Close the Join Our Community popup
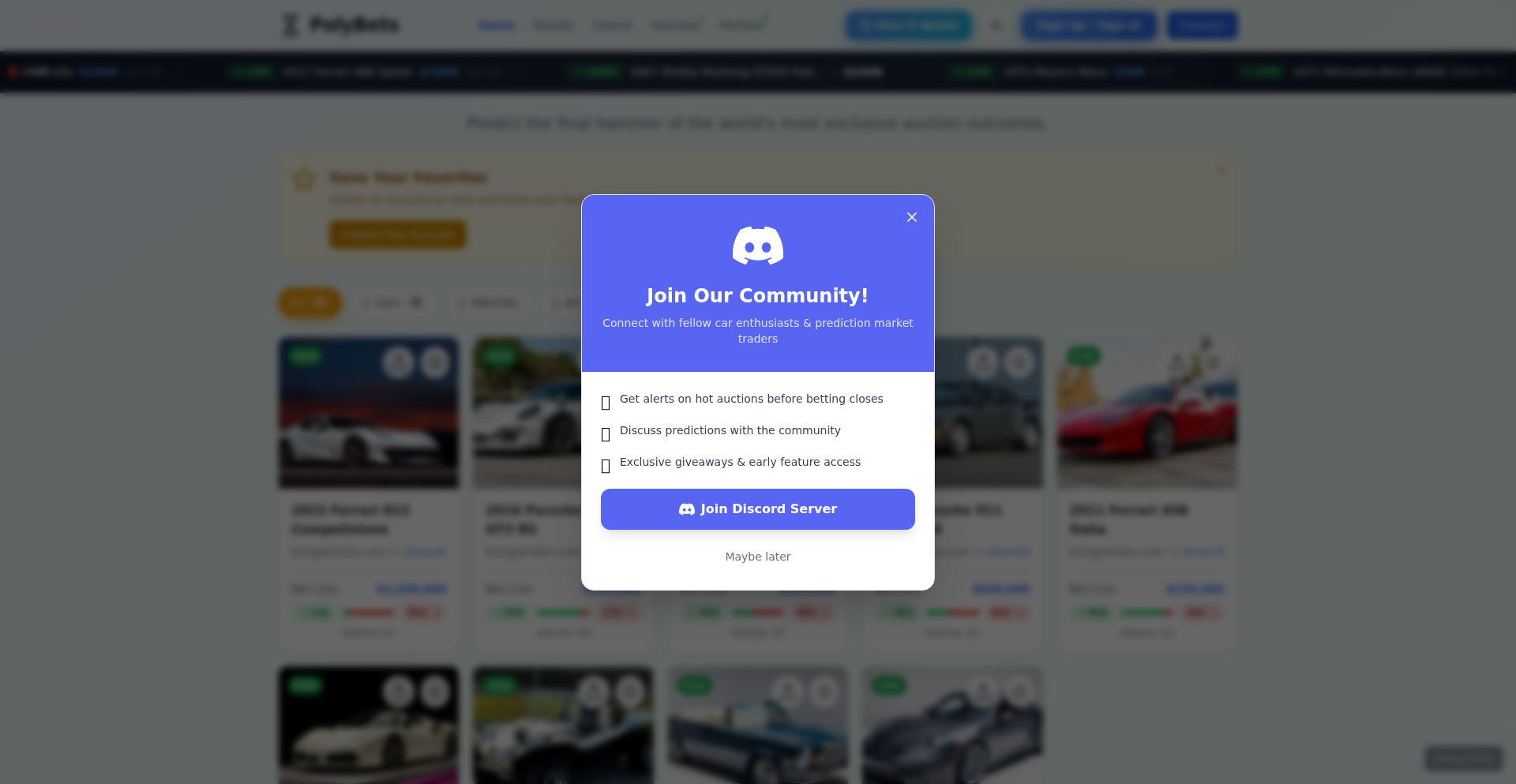1516x784 pixels. (x=912, y=217)
